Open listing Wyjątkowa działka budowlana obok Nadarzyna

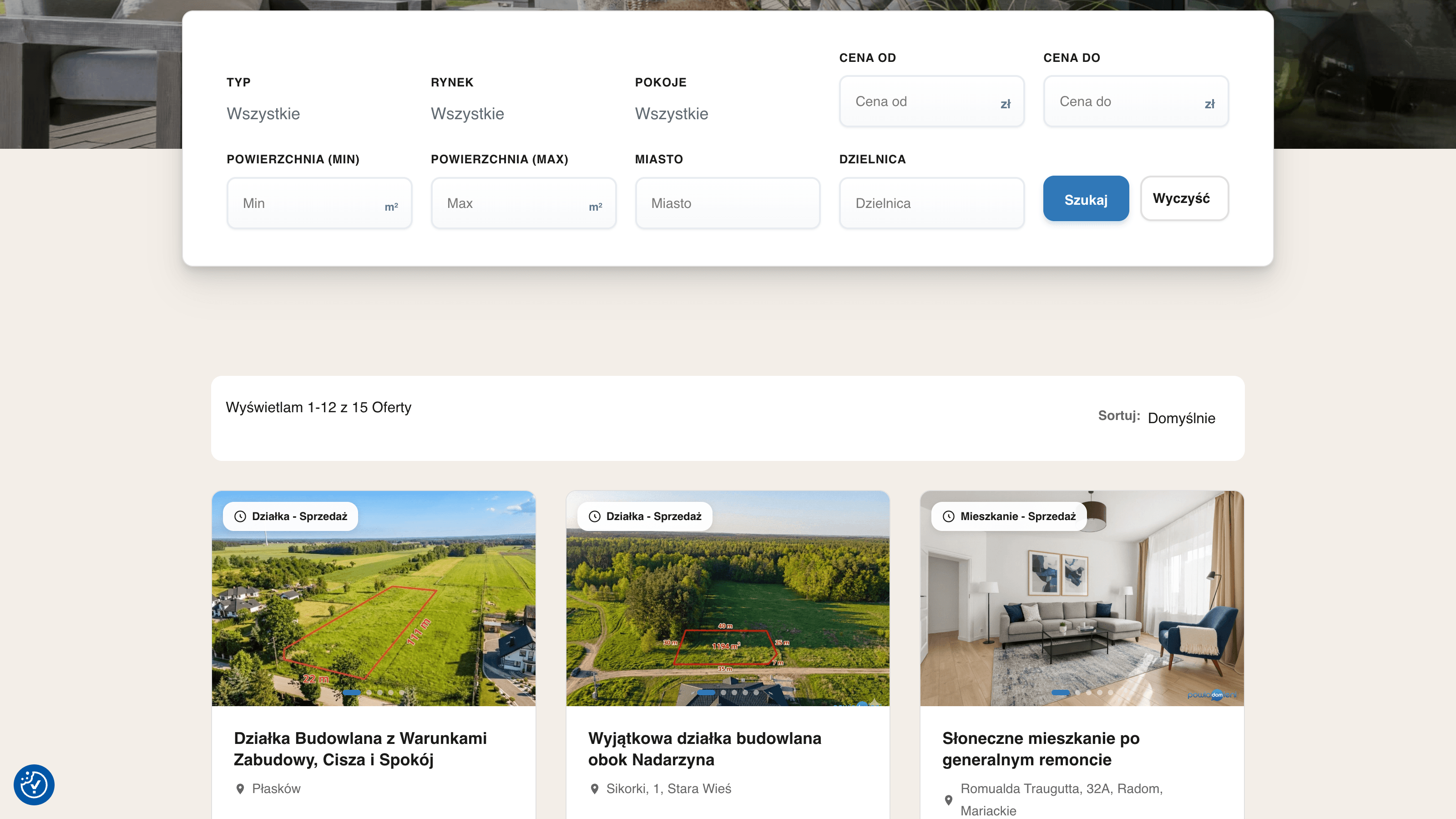click(x=704, y=749)
